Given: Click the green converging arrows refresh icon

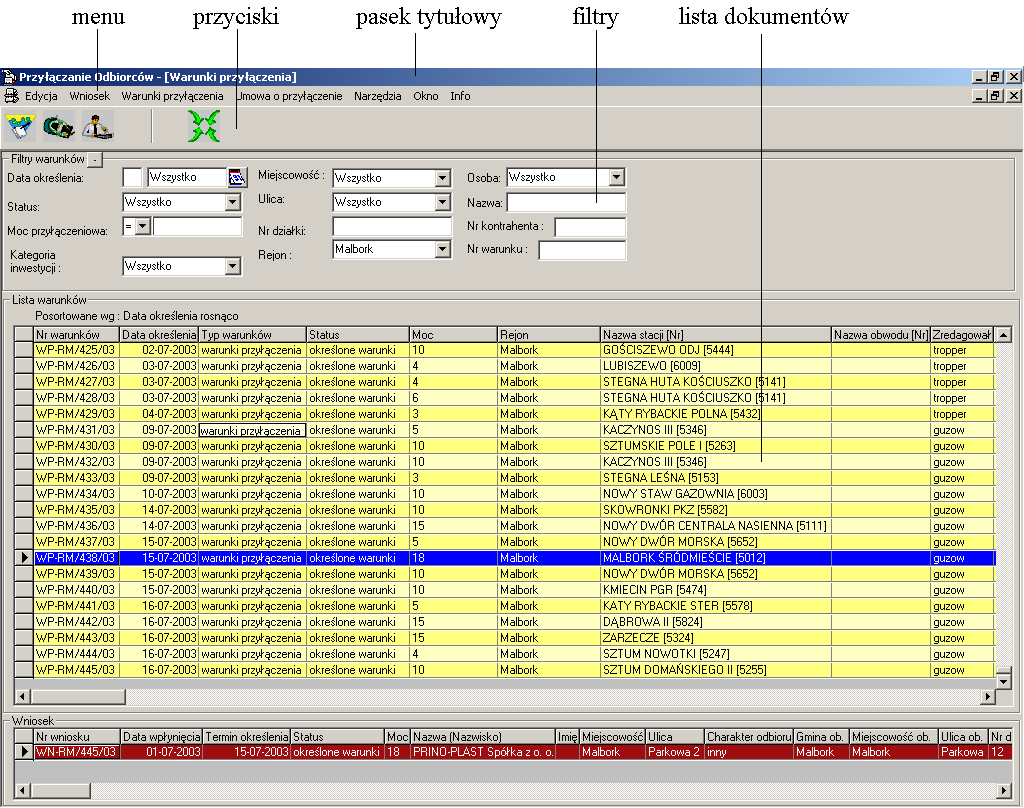Looking at the screenshot, I should pos(204,126).
